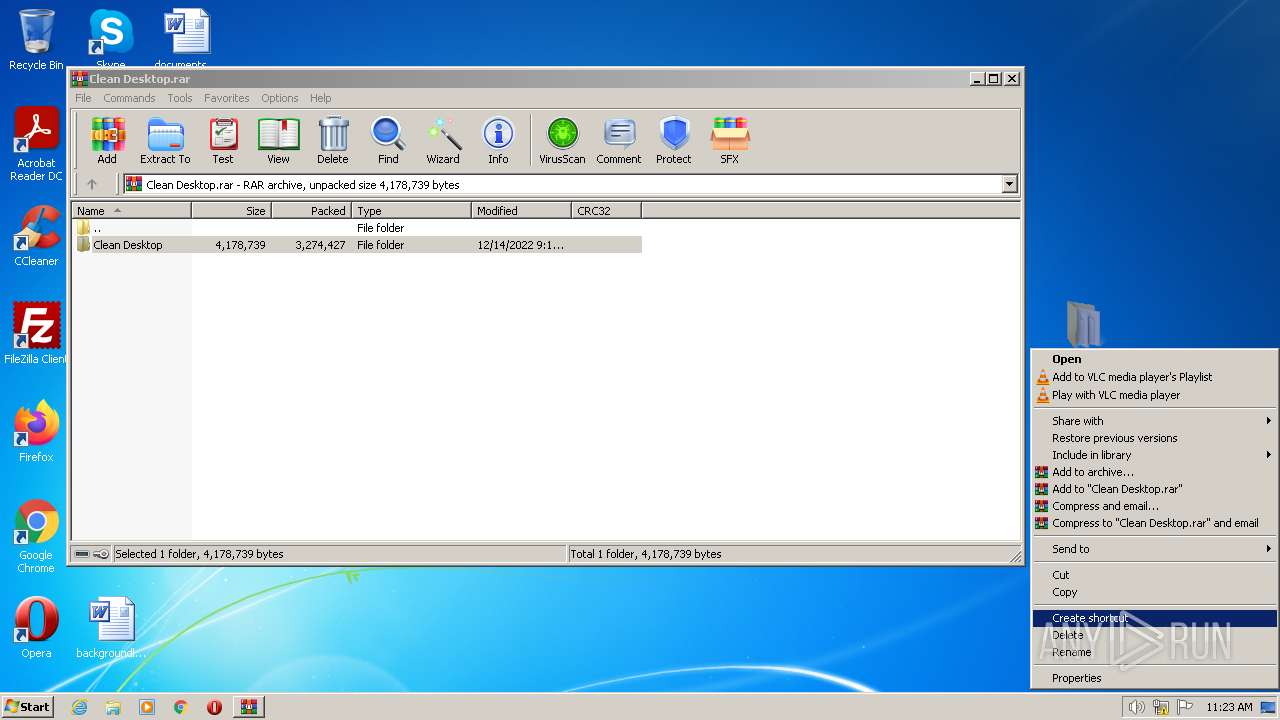This screenshot has width=1280, height=720.
Task: Select the Opera desktop shortcut
Action: coord(36,628)
